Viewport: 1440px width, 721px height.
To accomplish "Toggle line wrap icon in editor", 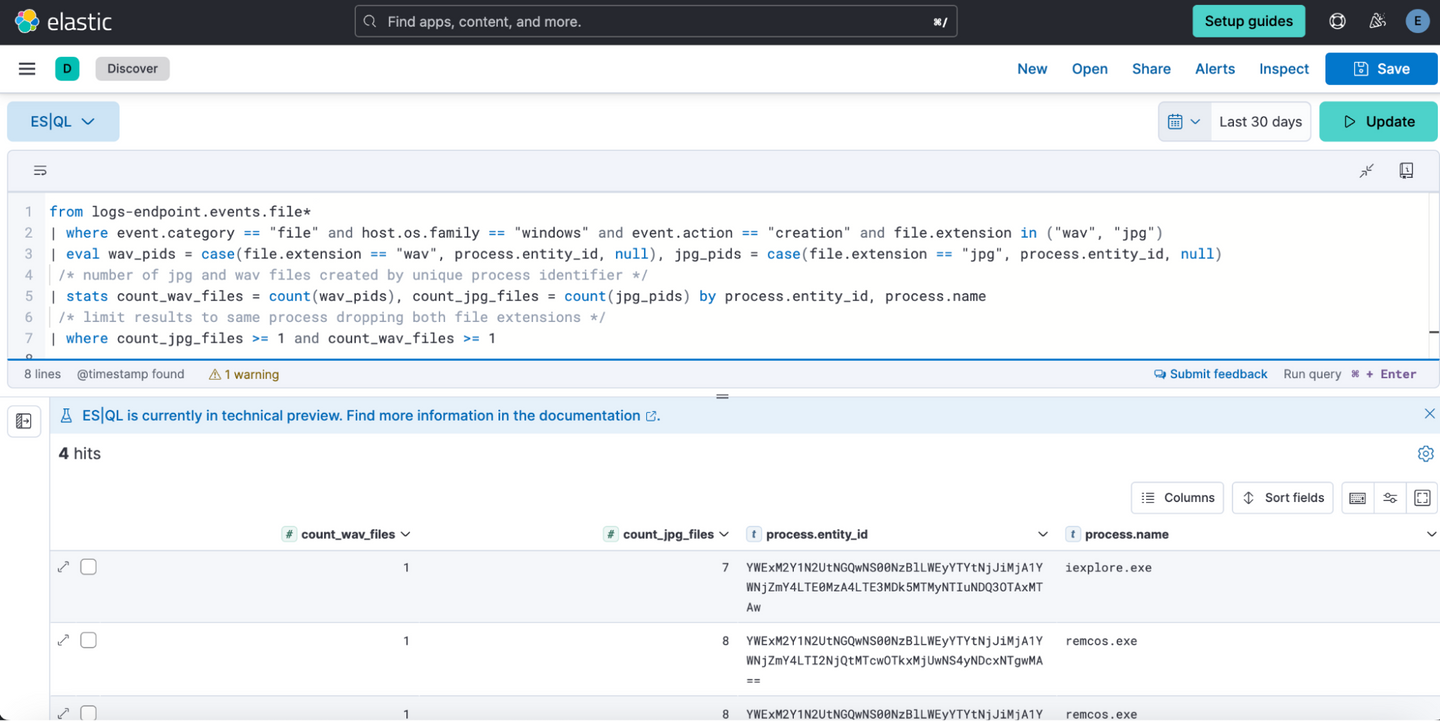I will [x=40, y=171].
